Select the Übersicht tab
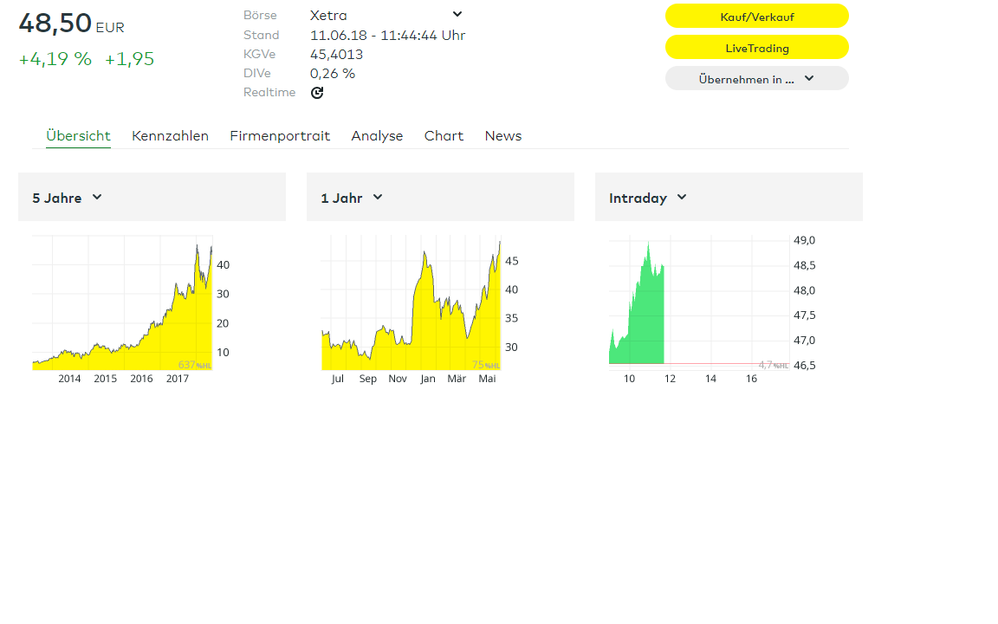 click(78, 136)
